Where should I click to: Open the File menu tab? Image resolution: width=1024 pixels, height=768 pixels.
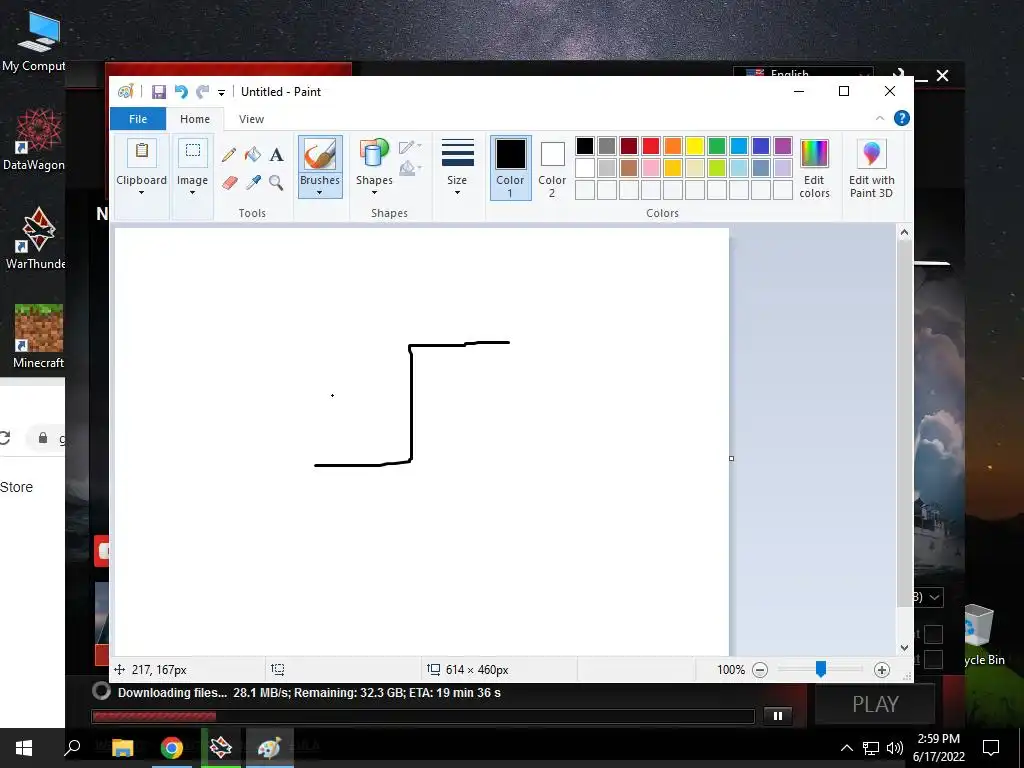tap(138, 119)
